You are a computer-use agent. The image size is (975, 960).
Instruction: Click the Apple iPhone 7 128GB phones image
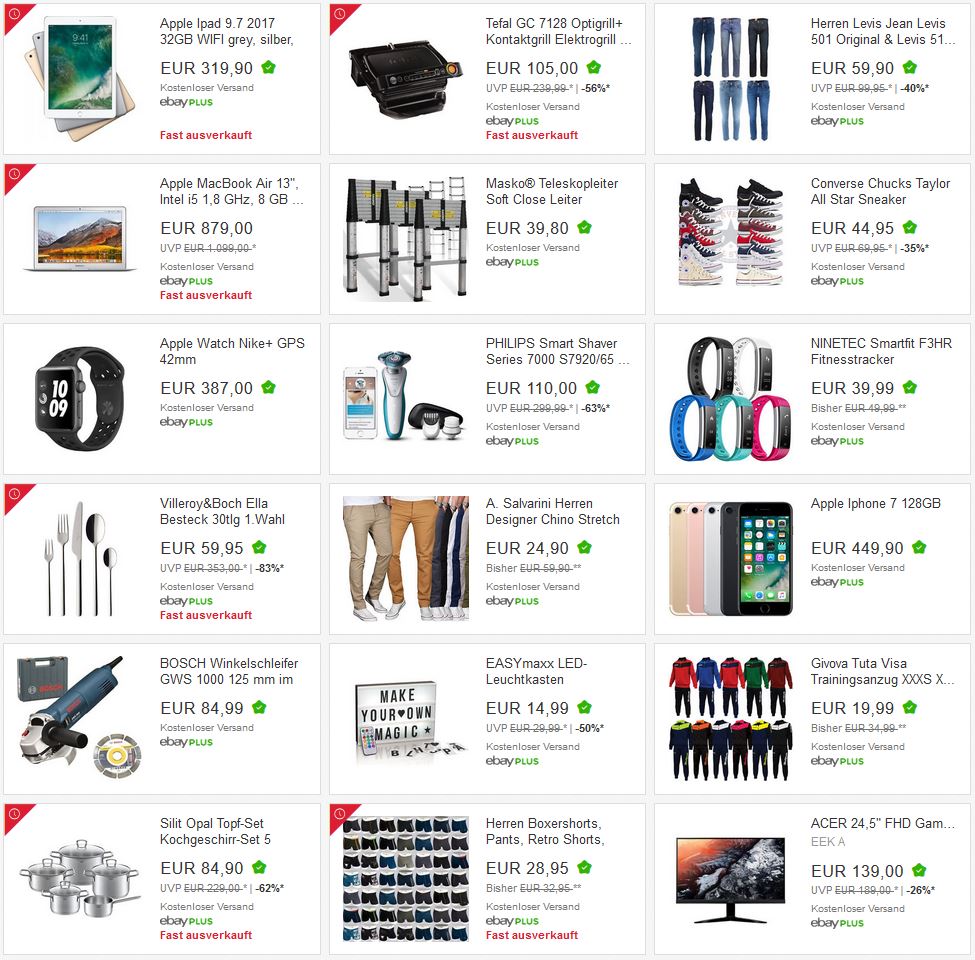[731, 559]
